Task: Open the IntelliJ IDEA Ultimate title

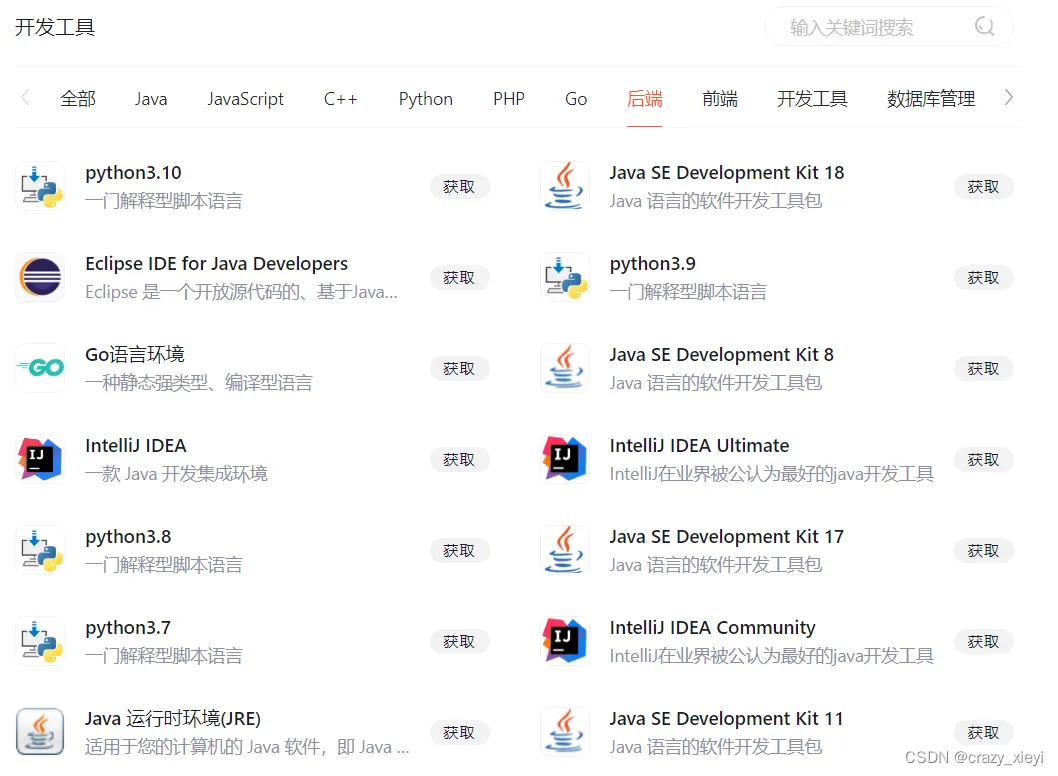Action: point(699,446)
